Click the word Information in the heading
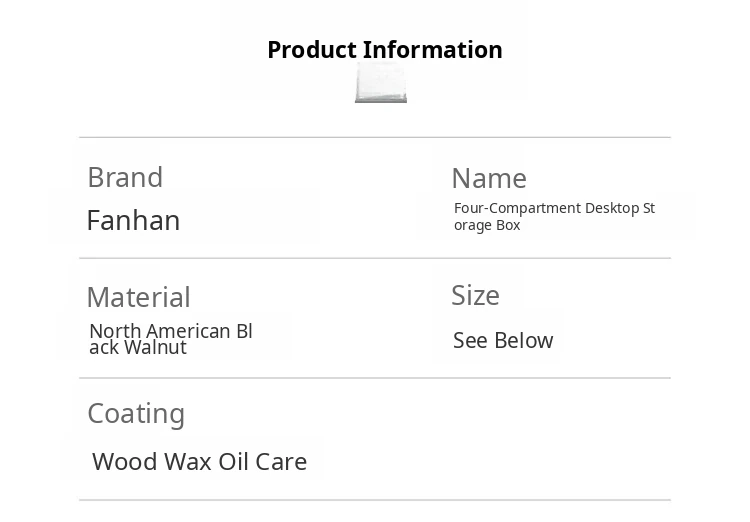The image size is (750, 522). 432,50
